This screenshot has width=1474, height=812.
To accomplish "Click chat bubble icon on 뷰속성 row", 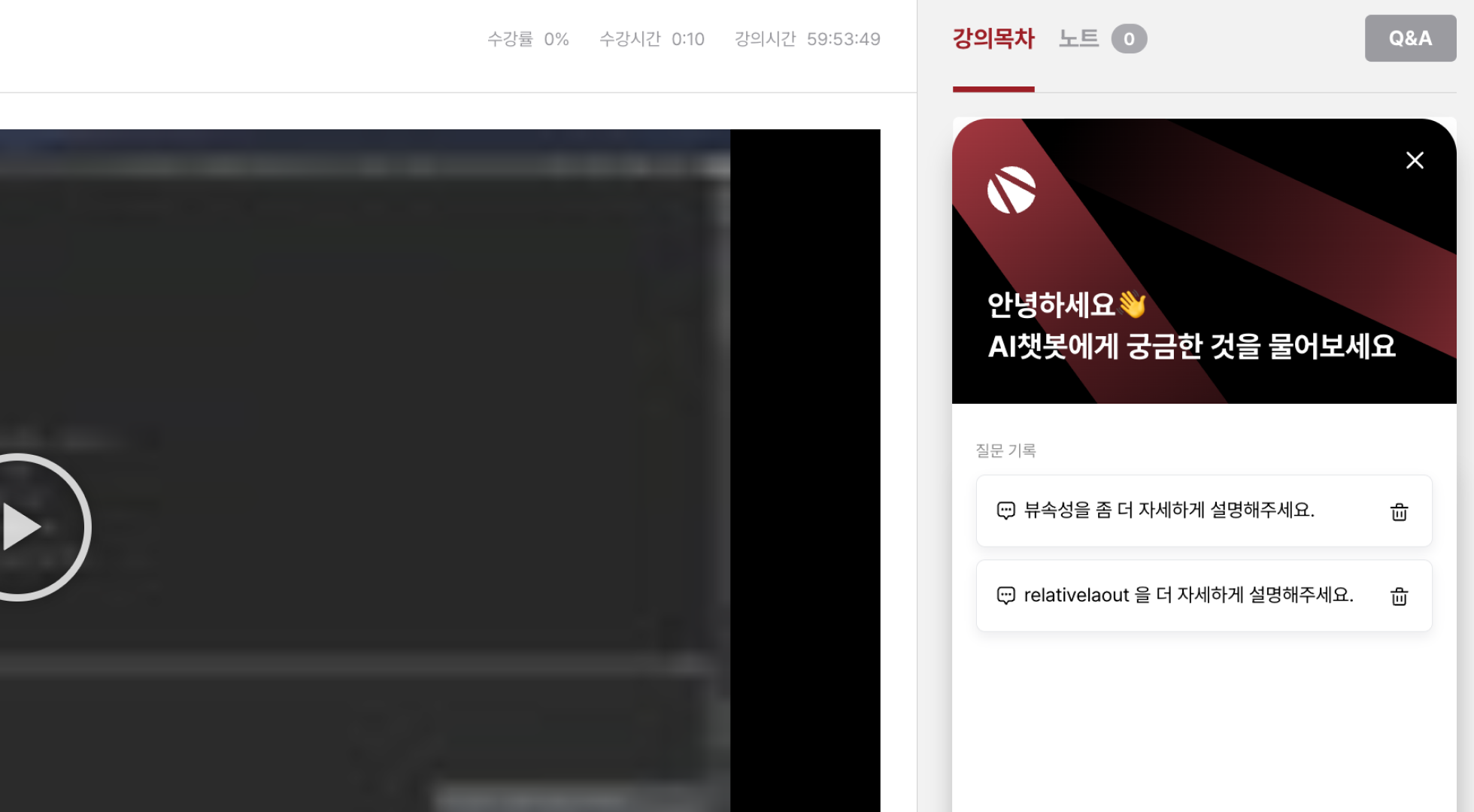I will click(1005, 511).
